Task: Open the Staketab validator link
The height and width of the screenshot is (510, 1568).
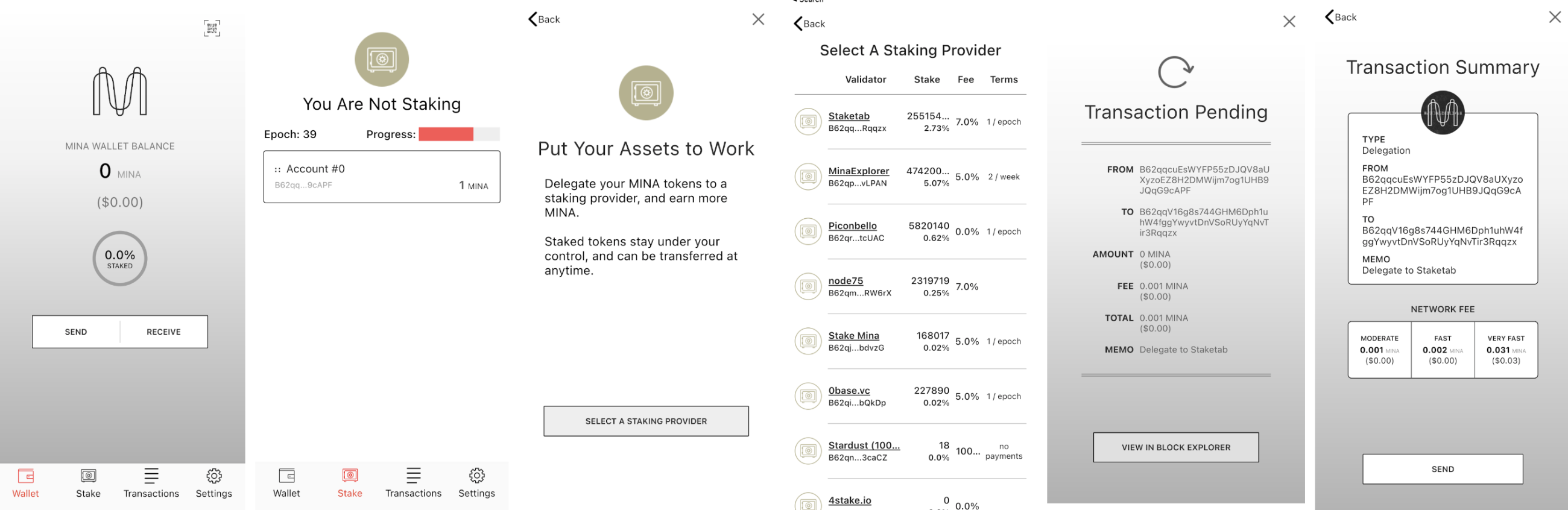Action: click(849, 116)
